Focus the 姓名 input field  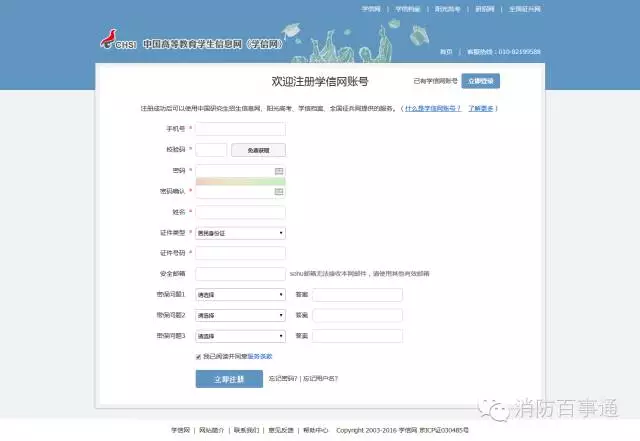[240, 212]
